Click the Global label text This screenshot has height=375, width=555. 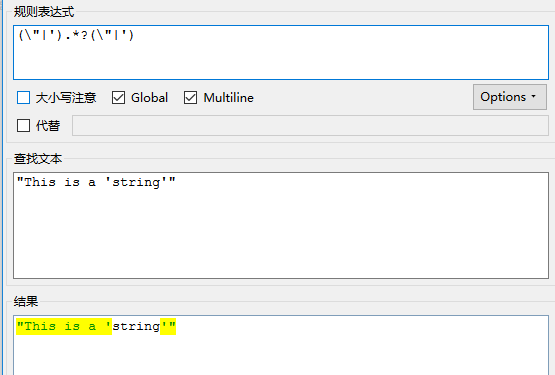coord(149,98)
